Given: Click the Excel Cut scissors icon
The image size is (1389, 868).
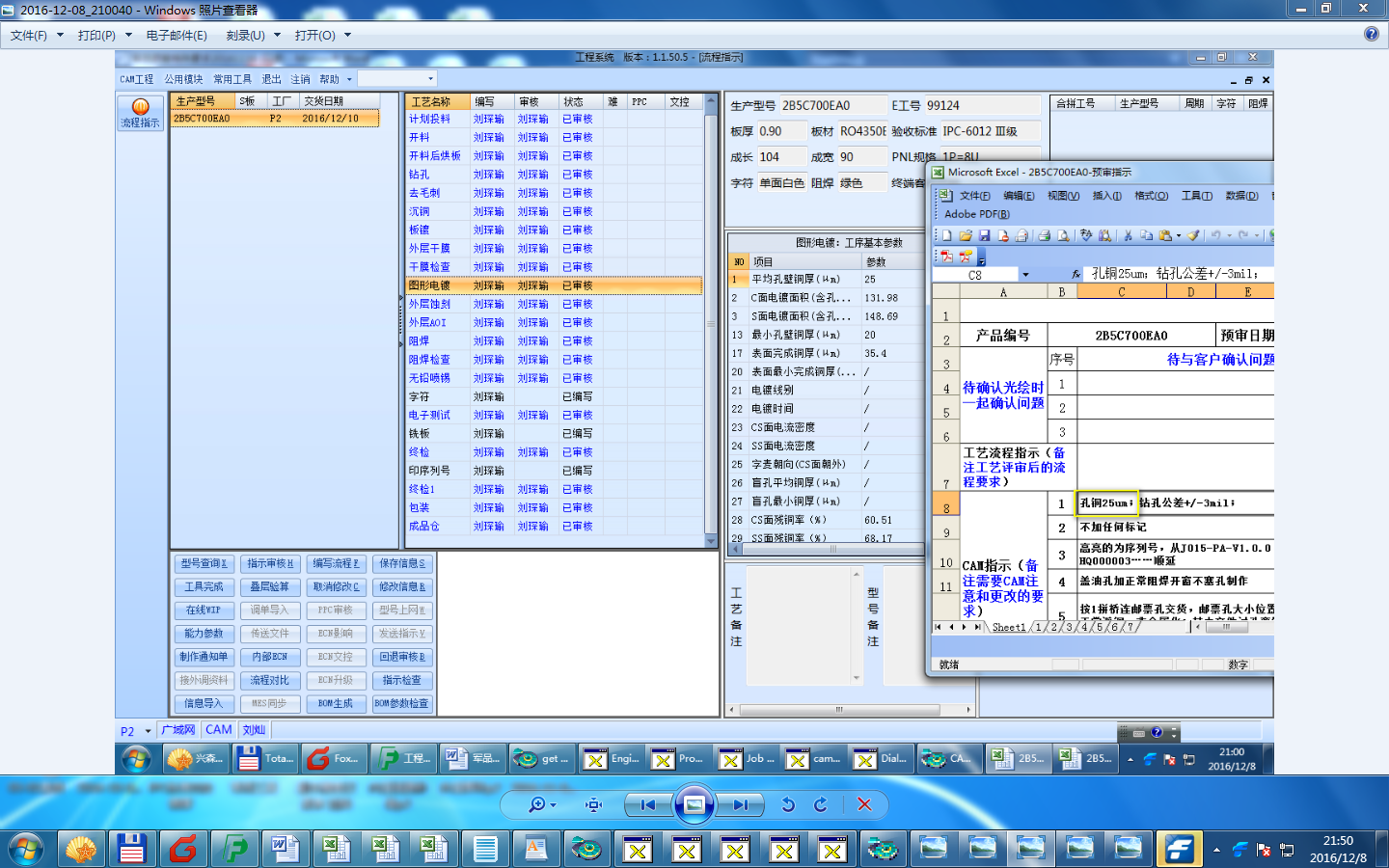Looking at the screenshot, I should tap(1127, 234).
